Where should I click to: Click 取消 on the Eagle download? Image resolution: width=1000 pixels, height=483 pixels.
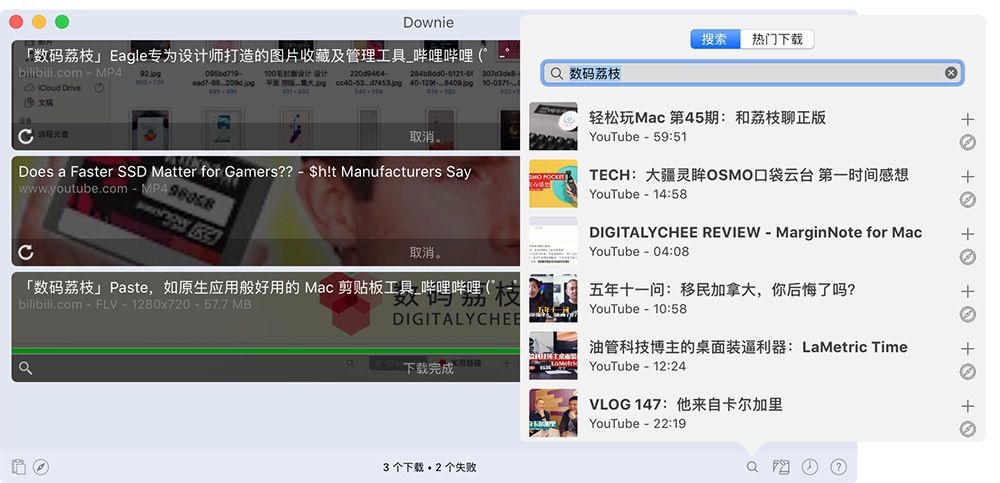tap(425, 137)
